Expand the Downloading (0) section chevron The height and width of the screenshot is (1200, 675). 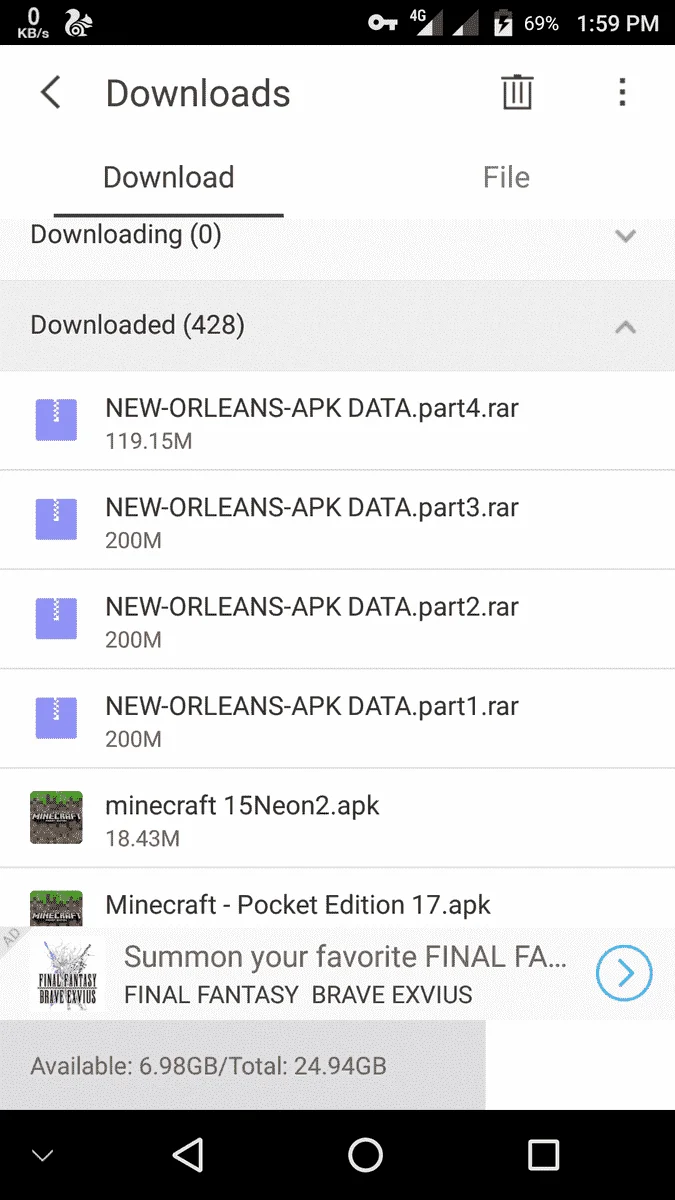tap(625, 237)
